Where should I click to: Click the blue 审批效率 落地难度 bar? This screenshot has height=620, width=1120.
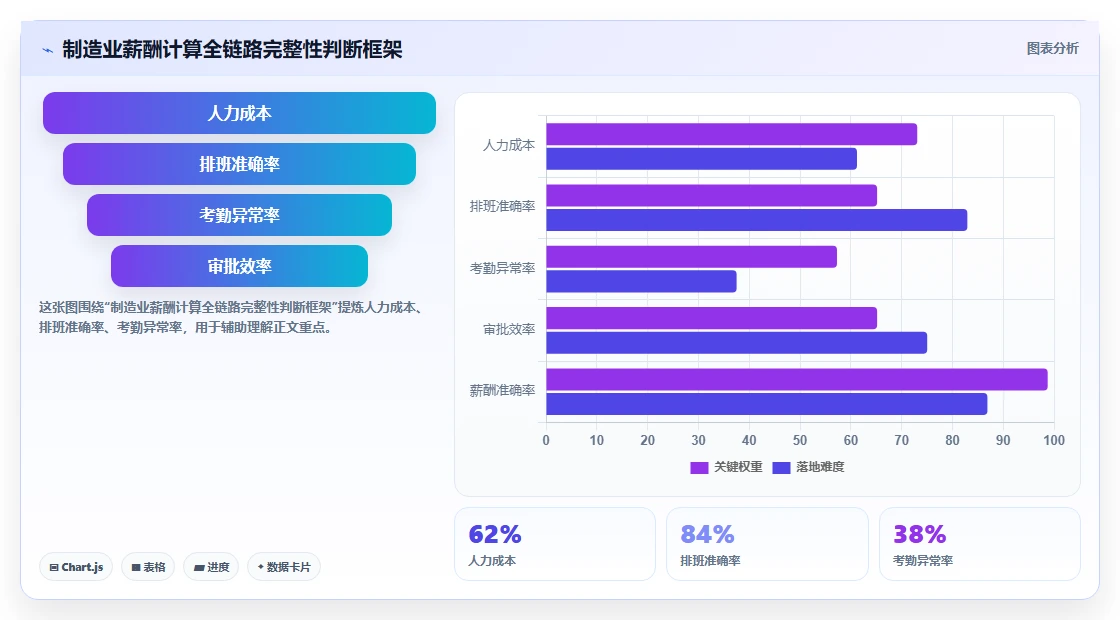pyautogui.click(x=736, y=343)
